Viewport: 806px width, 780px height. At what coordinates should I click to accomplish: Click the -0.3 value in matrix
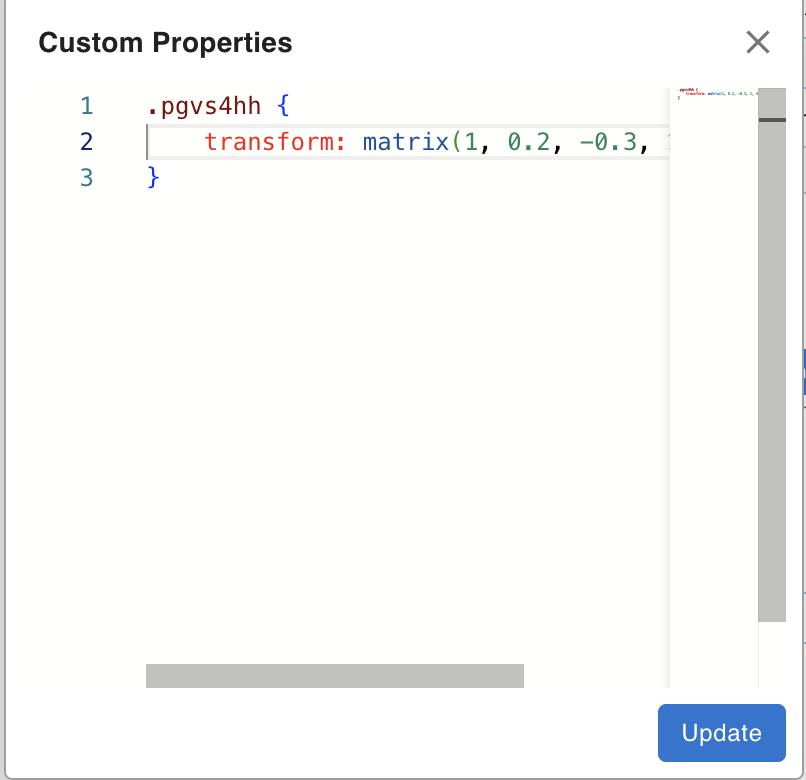tap(607, 142)
